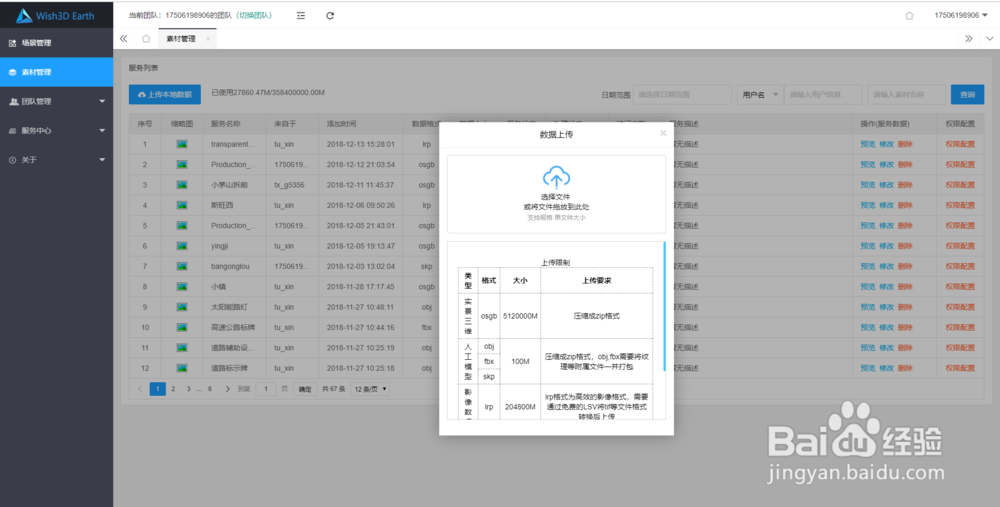This screenshot has width=1000, height=507.
Task: Toggle the sidebar collapse icon in header
Action: click(301, 15)
